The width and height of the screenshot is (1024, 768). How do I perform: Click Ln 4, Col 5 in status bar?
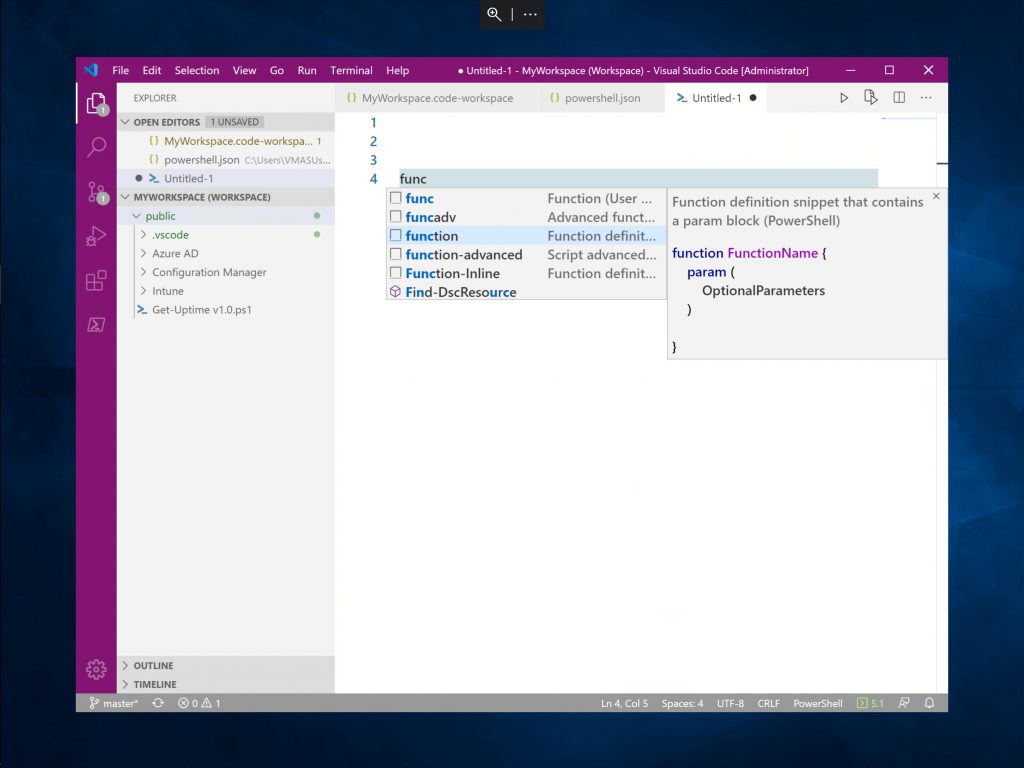pos(624,703)
